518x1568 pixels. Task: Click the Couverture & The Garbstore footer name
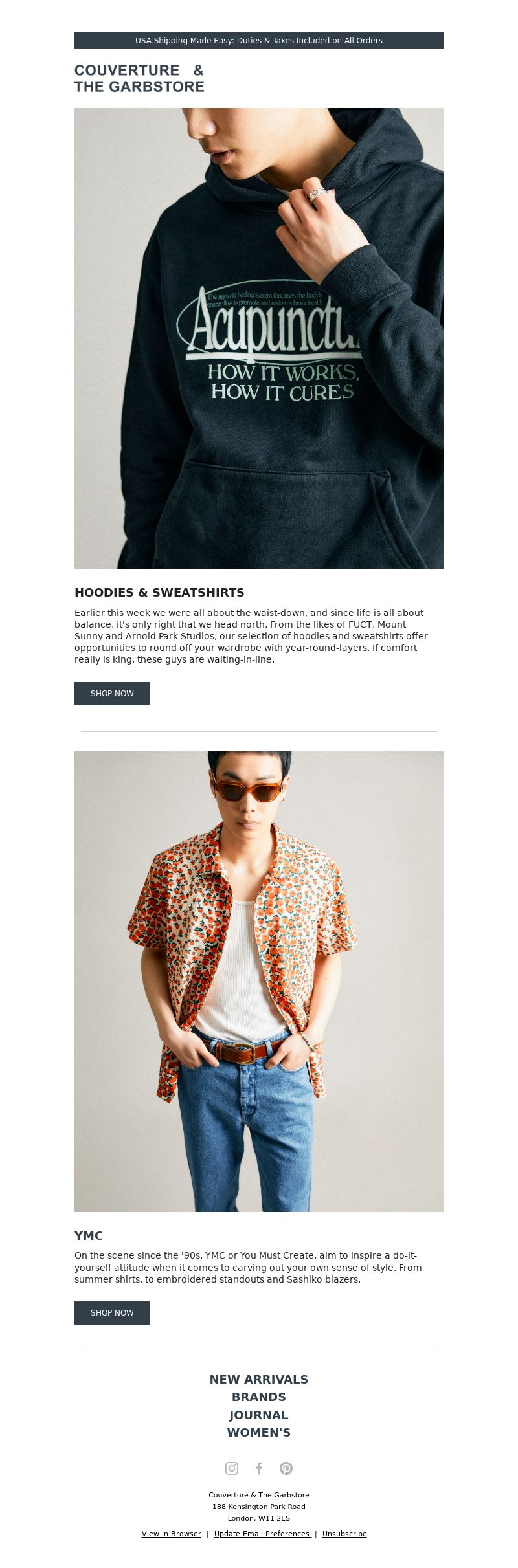coord(259,1495)
